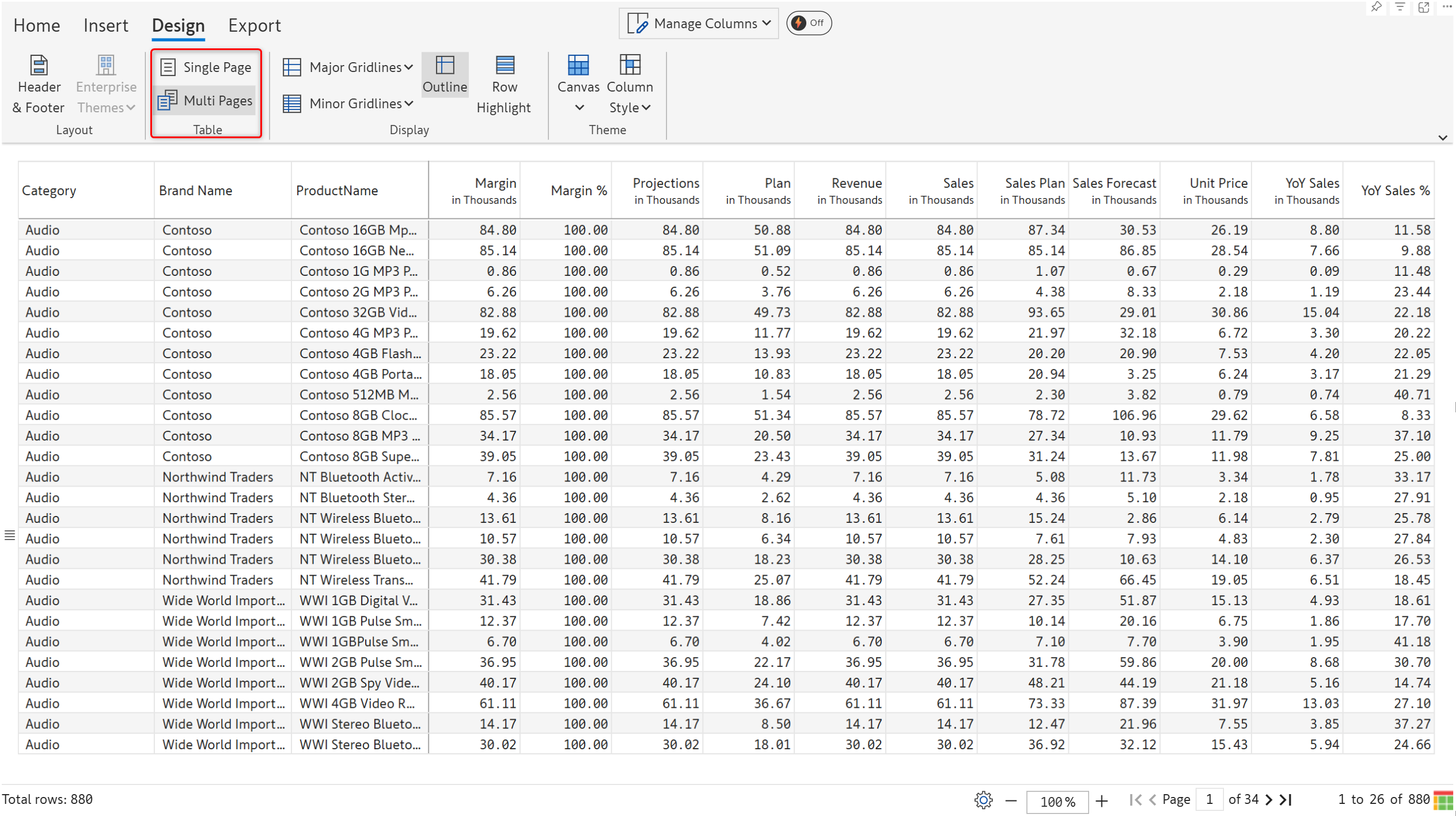This screenshot has height=816, width=1456.
Task: Open the Export tab
Action: pyautogui.click(x=254, y=25)
